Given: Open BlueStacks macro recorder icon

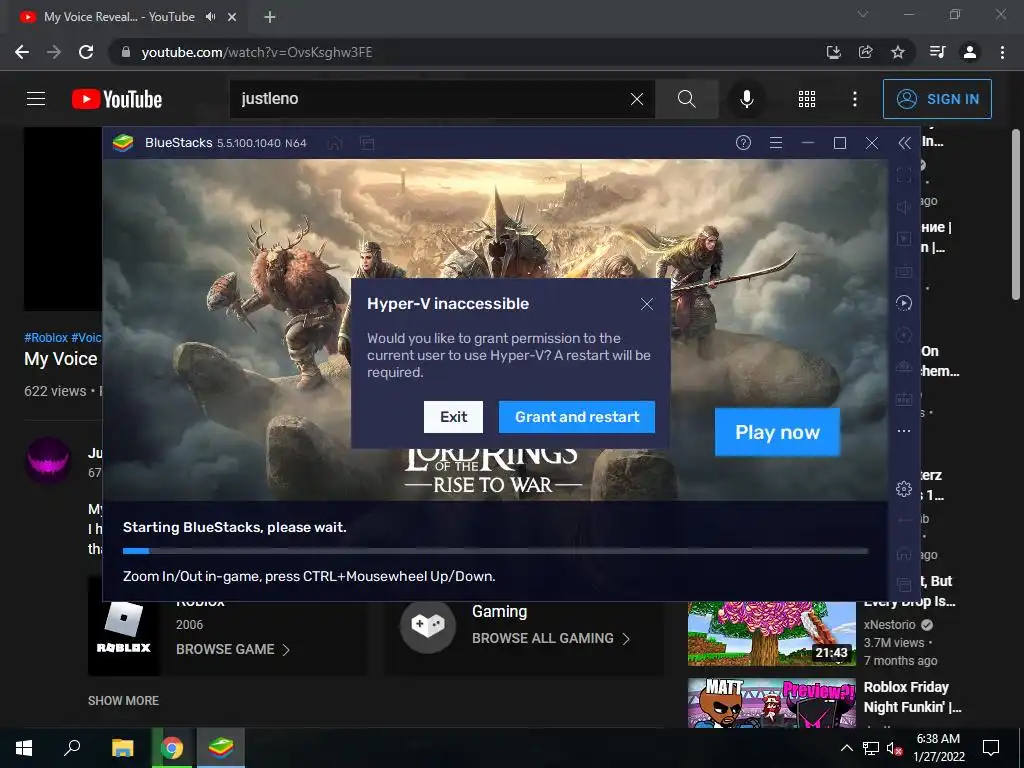Looking at the screenshot, I should click(x=904, y=302).
